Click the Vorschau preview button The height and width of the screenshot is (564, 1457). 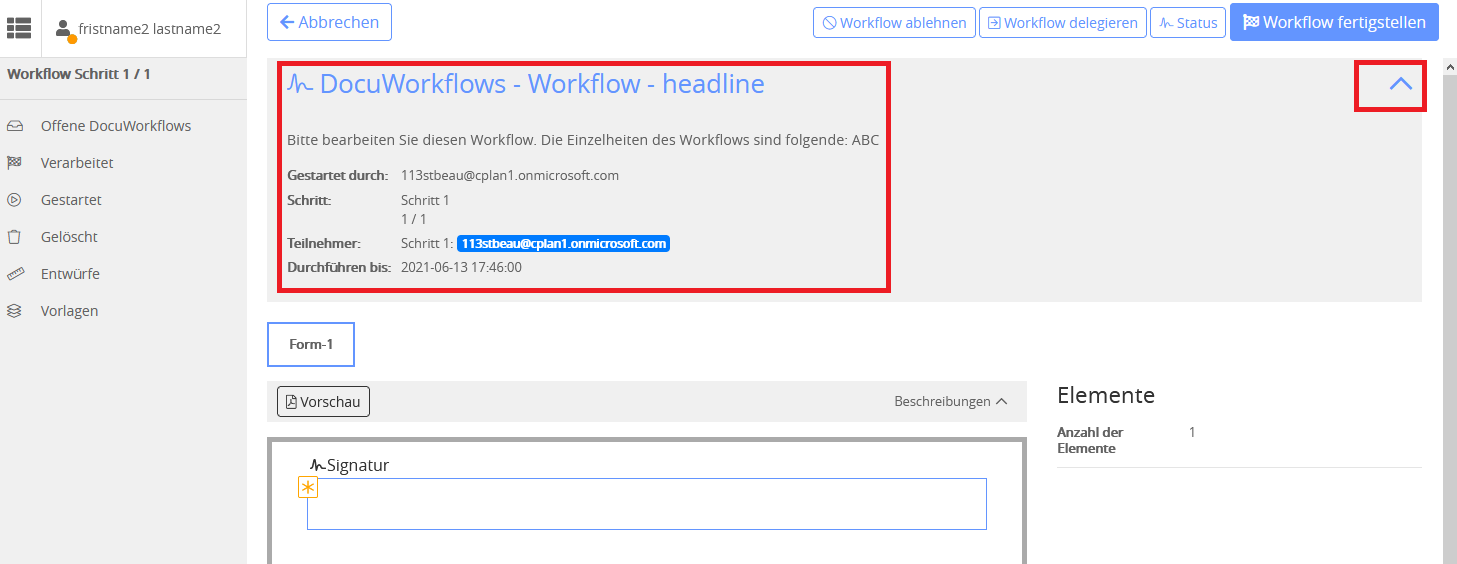[x=323, y=401]
